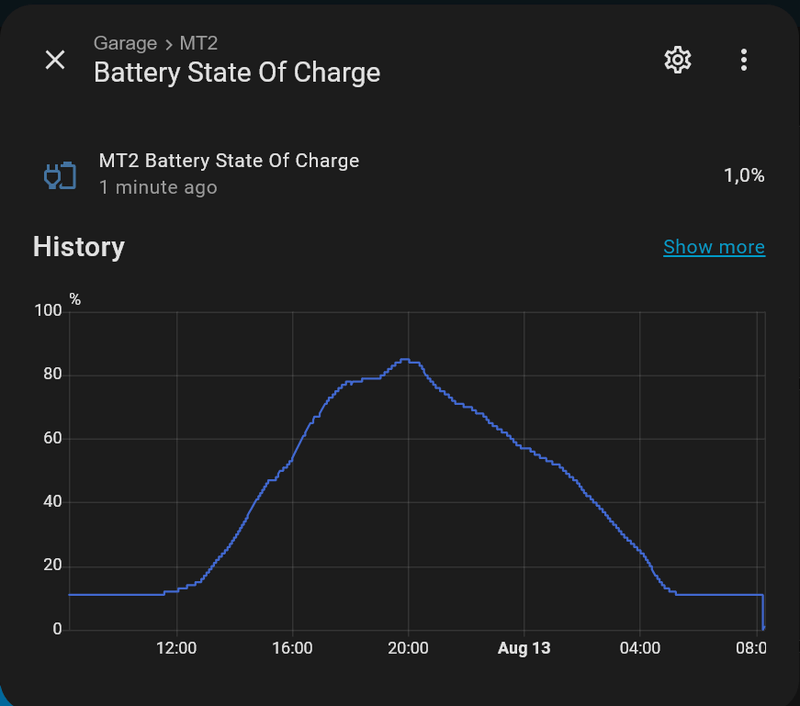The height and width of the screenshot is (706, 800).
Task: Click the 1,0% current state value
Action: 744,176
